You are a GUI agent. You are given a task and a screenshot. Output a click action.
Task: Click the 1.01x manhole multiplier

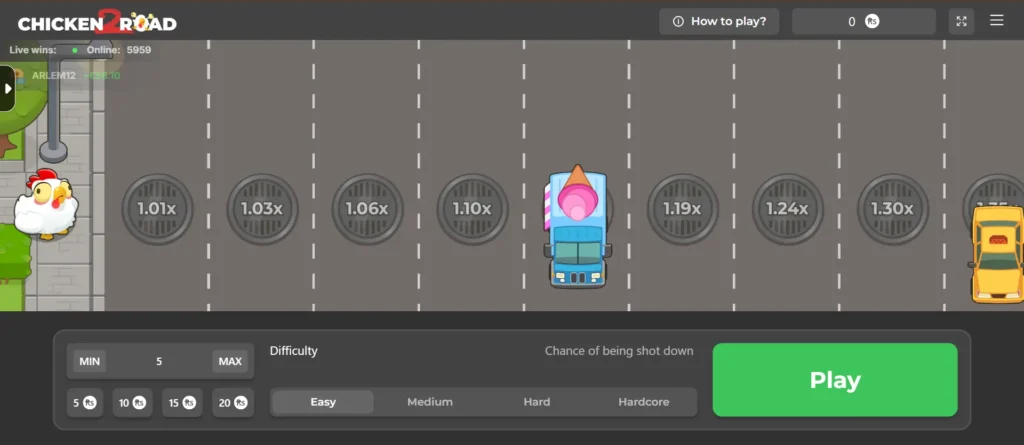click(157, 209)
